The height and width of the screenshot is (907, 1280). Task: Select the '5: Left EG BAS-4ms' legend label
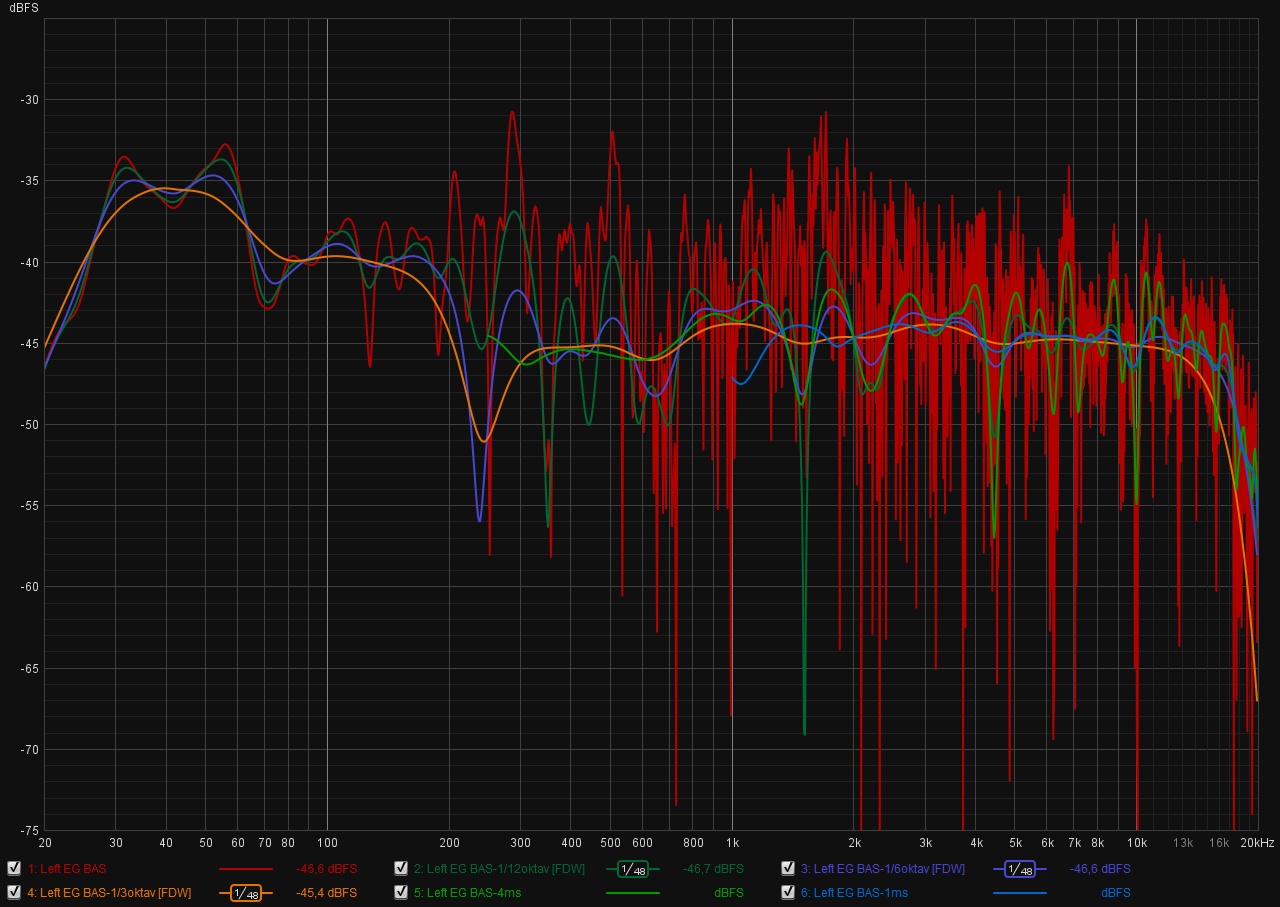[x=467, y=893]
